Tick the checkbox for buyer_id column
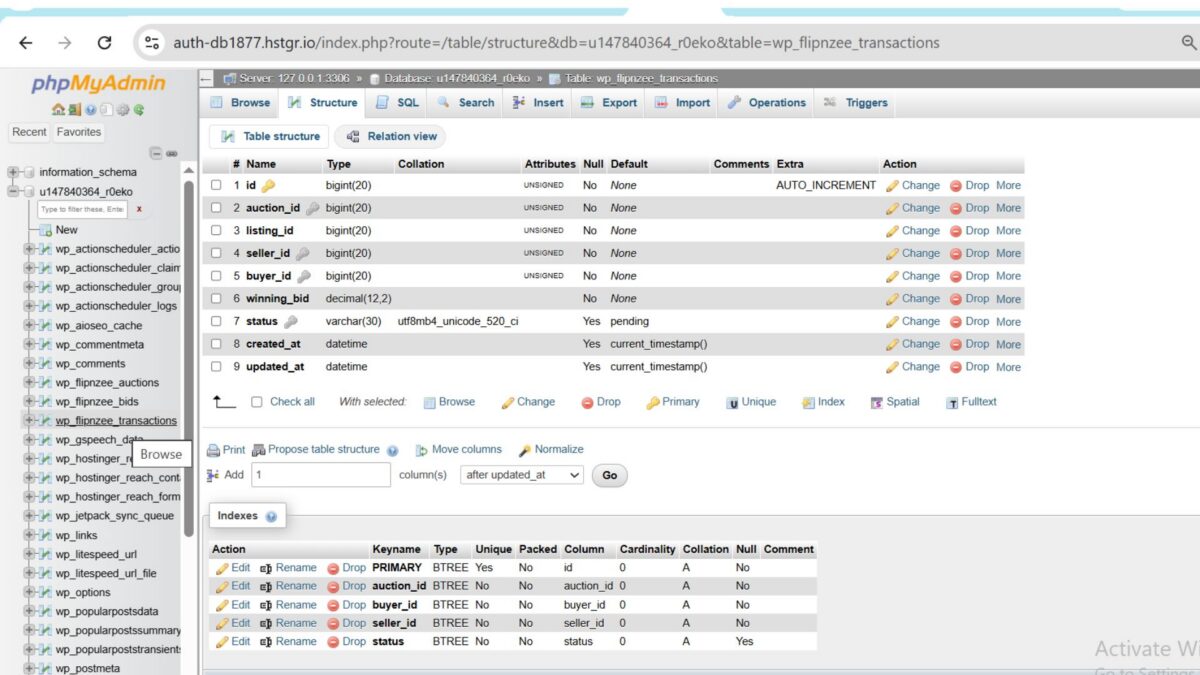The image size is (1200, 675). pyautogui.click(x=216, y=276)
